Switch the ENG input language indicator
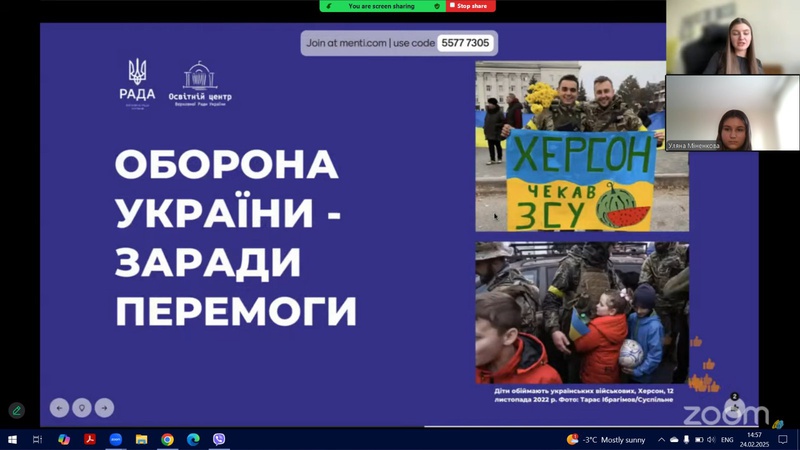 click(x=727, y=439)
